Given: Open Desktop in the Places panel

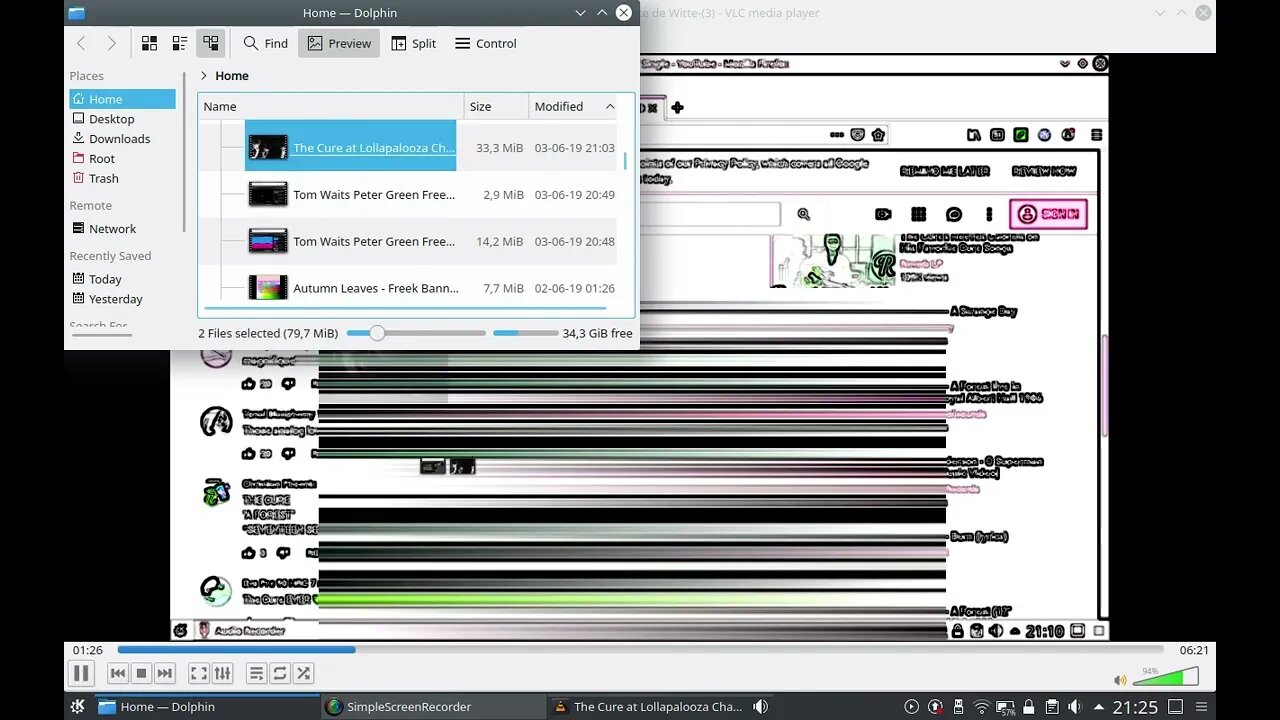Looking at the screenshot, I should [122, 119].
